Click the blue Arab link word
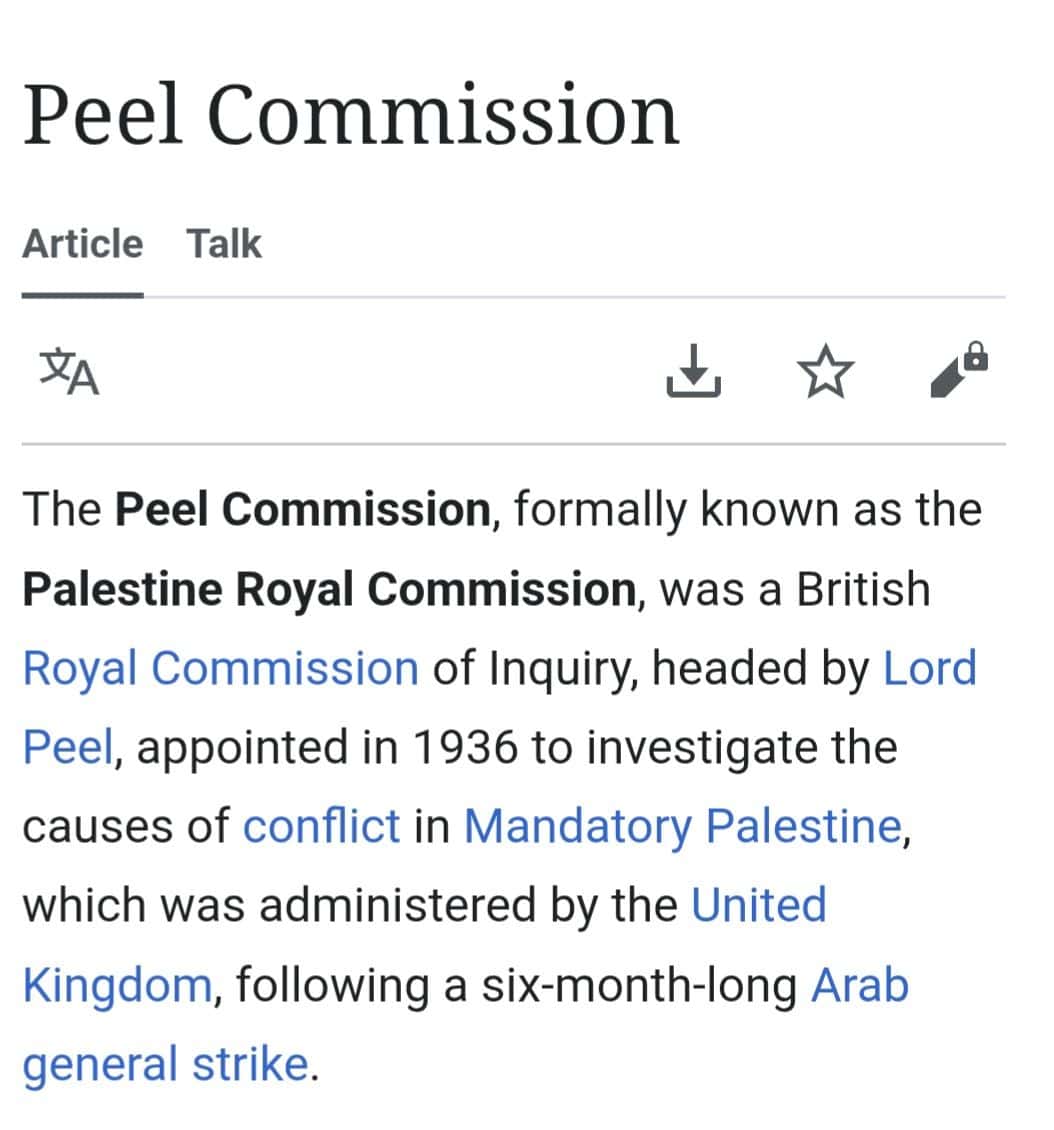Image resolution: width=1054 pixels, height=1130 pixels. (x=859, y=984)
